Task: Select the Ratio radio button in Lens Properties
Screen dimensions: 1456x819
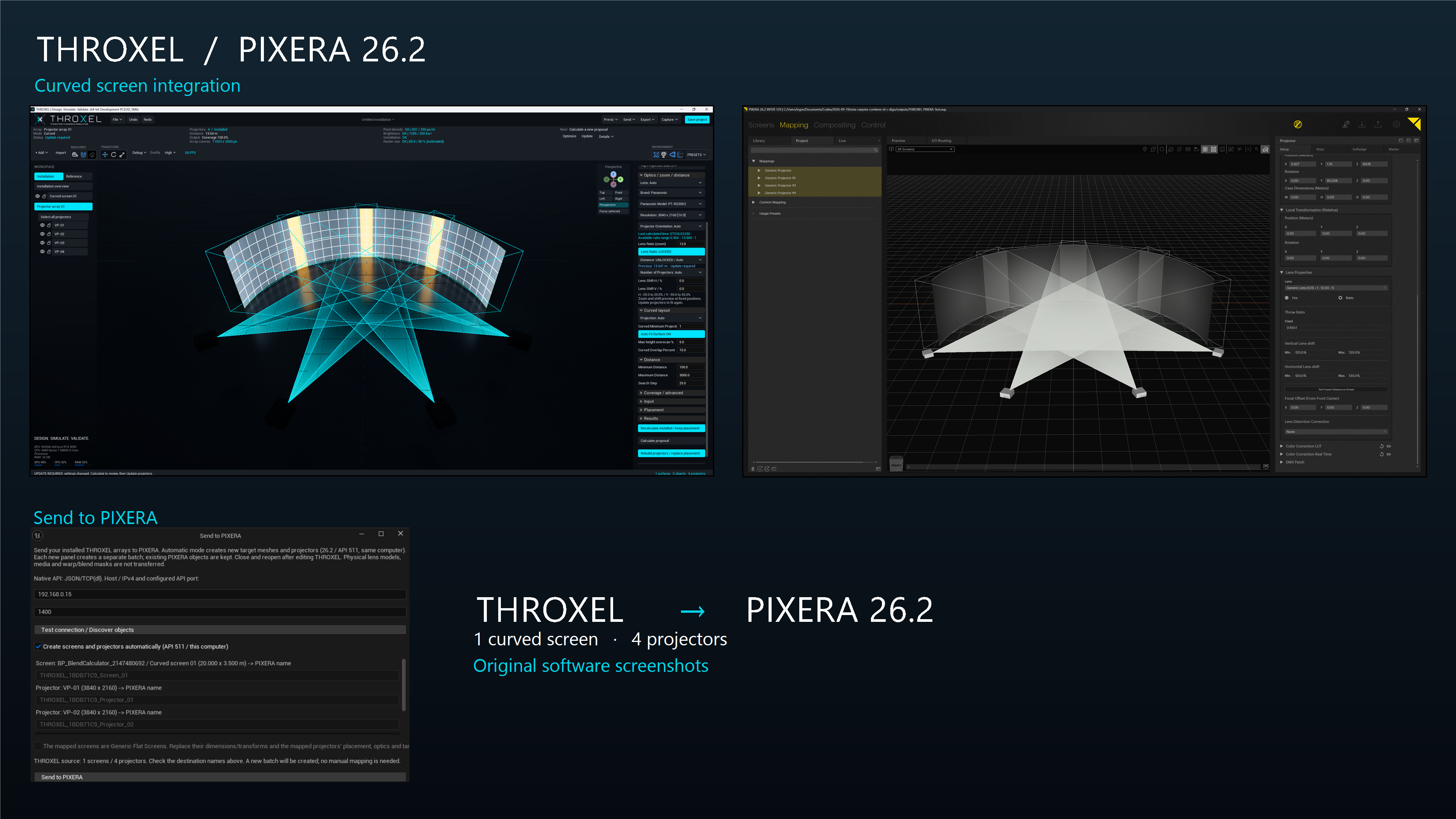Action: coord(1340,298)
